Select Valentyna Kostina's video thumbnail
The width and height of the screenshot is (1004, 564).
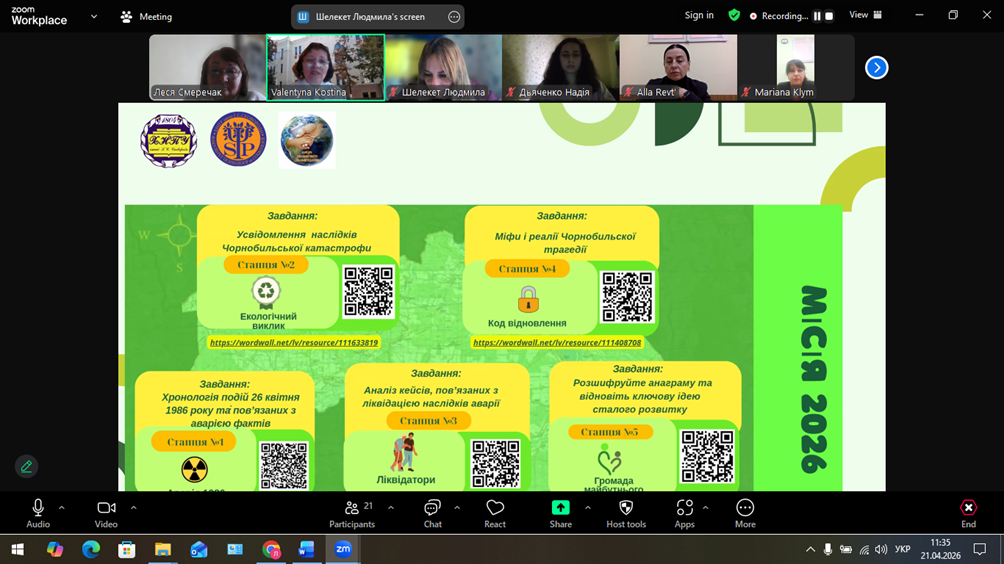(x=325, y=67)
